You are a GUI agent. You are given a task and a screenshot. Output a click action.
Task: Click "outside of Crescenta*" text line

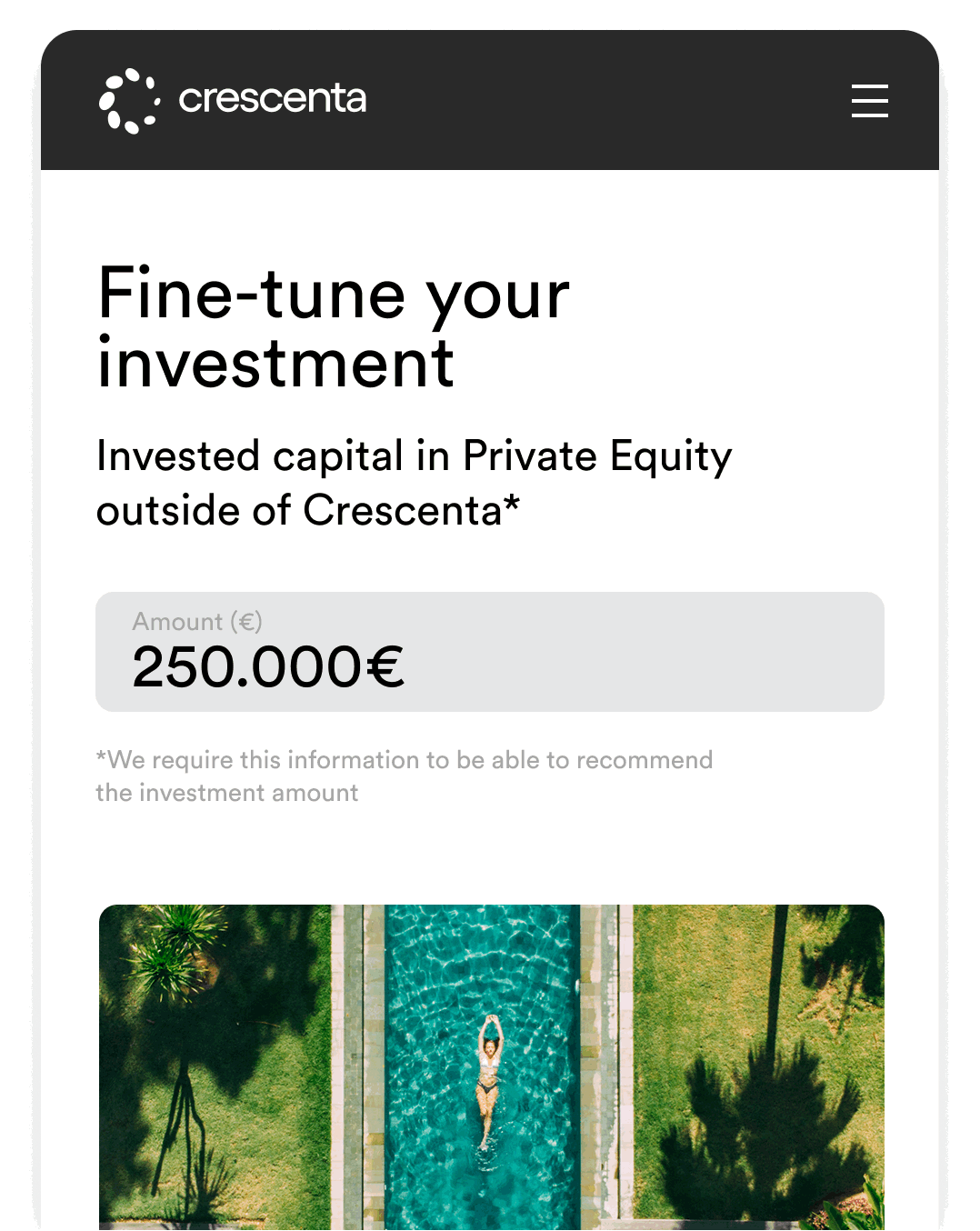click(308, 511)
